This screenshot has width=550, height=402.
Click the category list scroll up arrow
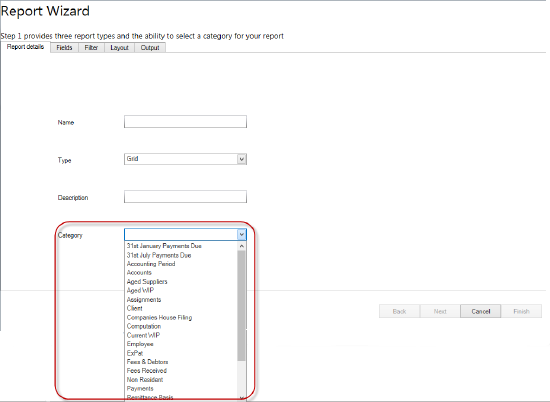coord(242,246)
